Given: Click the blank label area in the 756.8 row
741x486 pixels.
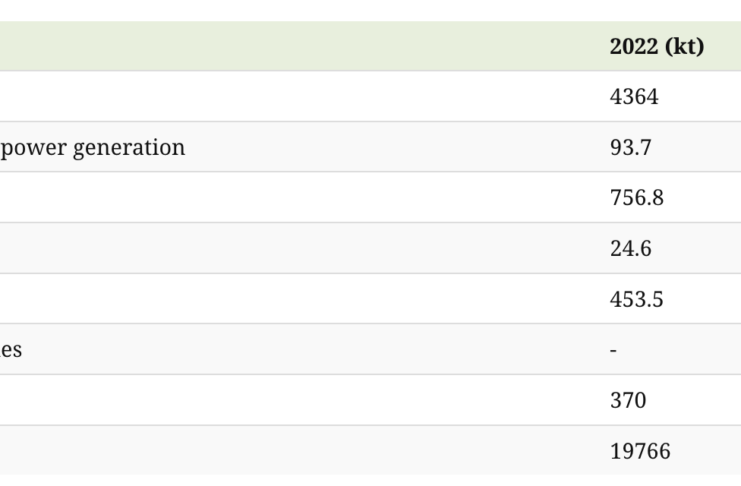Looking at the screenshot, I should click(x=300, y=198).
